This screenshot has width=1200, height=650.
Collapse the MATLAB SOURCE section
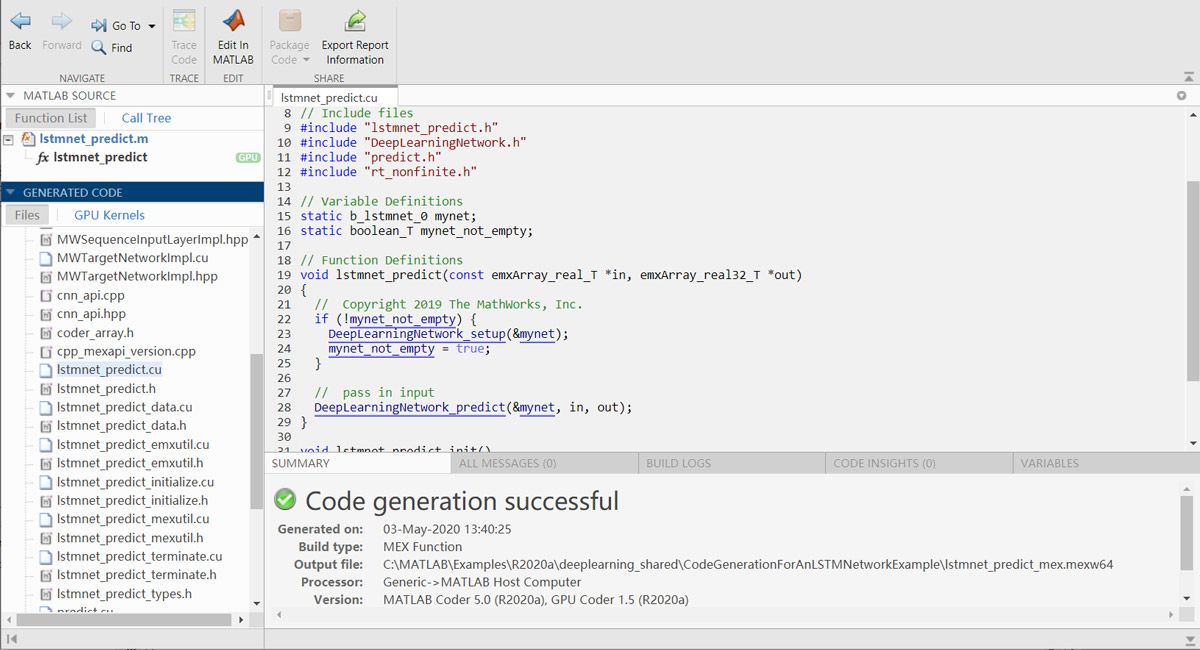pyautogui.click(x=11, y=96)
